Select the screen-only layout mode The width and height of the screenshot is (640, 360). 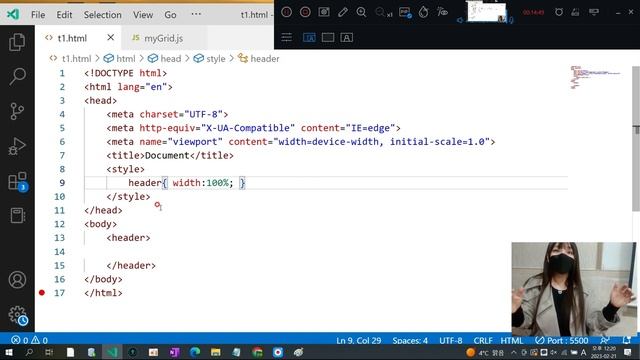pyautogui.click(x=328, y=38)
